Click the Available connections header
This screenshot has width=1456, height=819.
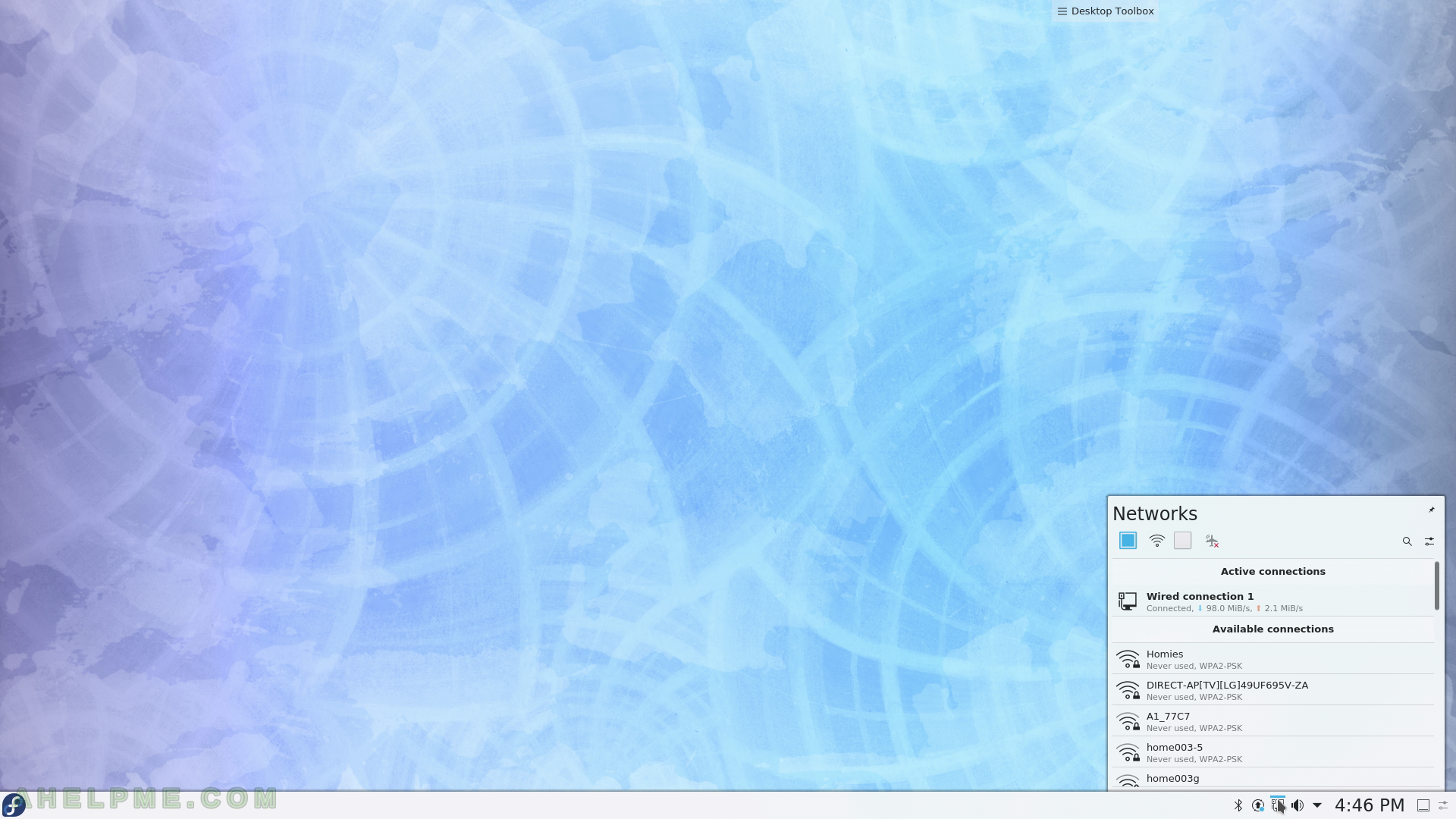tap(1273, 629)
